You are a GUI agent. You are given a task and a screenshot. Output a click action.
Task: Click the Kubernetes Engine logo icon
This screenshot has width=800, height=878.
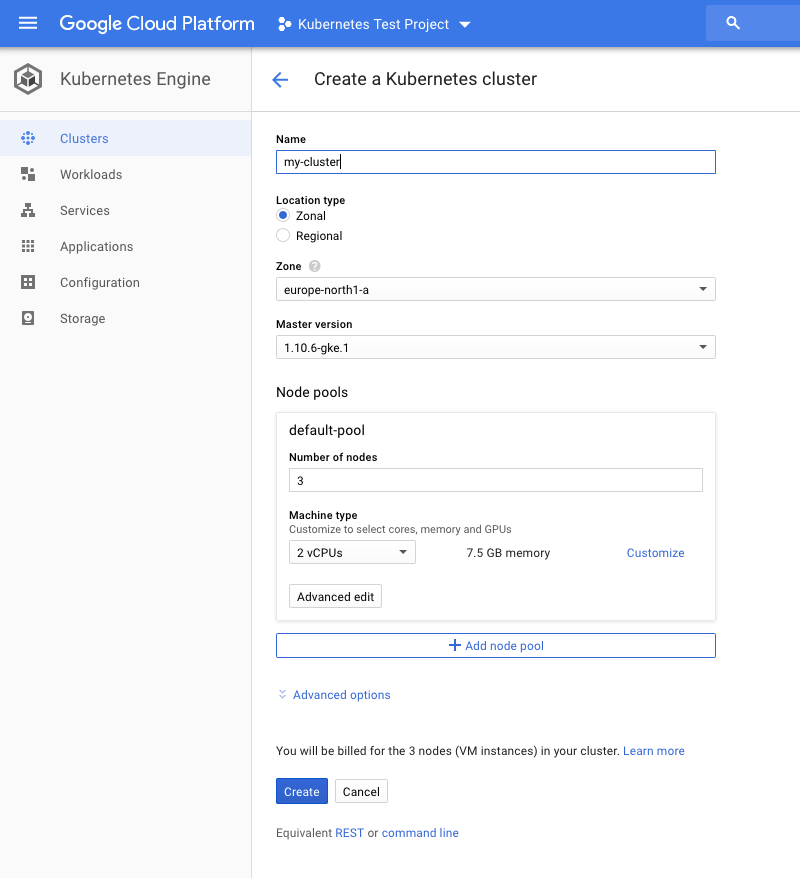point(28,79)
